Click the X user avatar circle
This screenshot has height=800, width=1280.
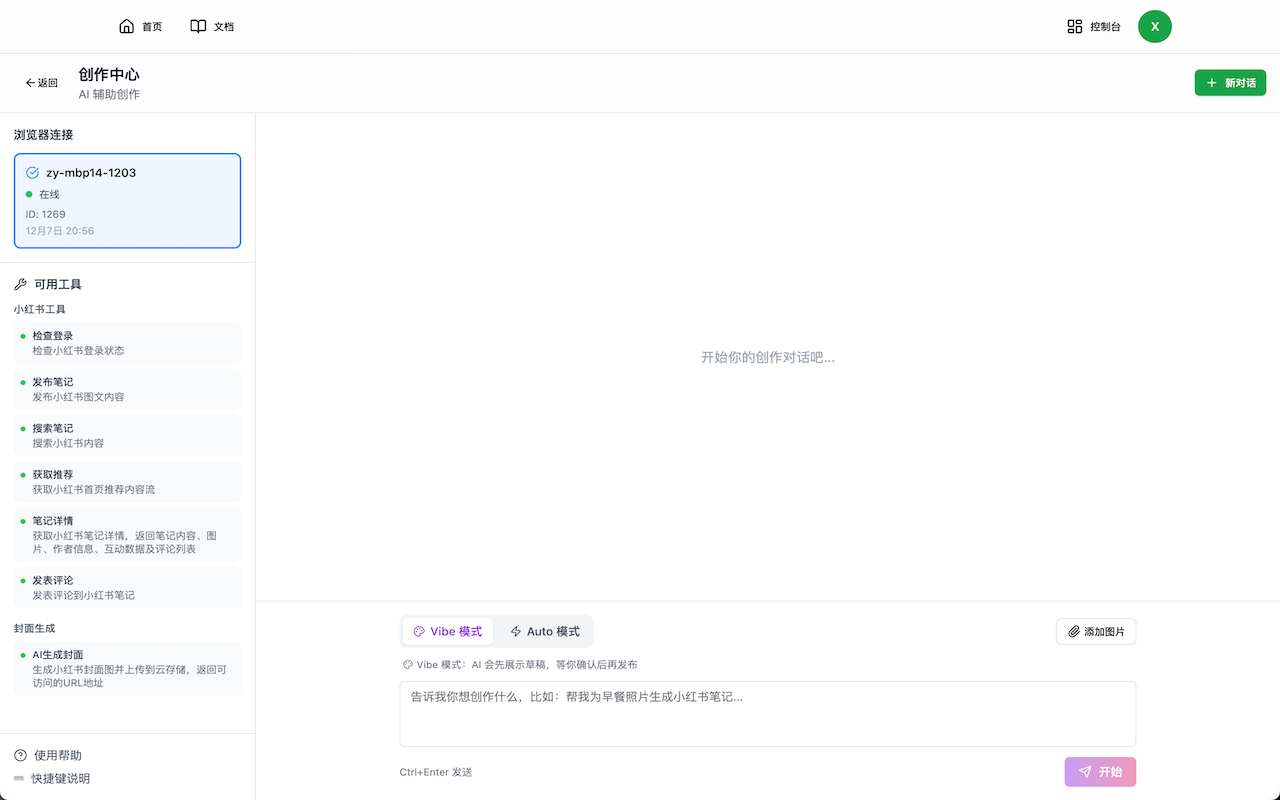point(1155,26)
